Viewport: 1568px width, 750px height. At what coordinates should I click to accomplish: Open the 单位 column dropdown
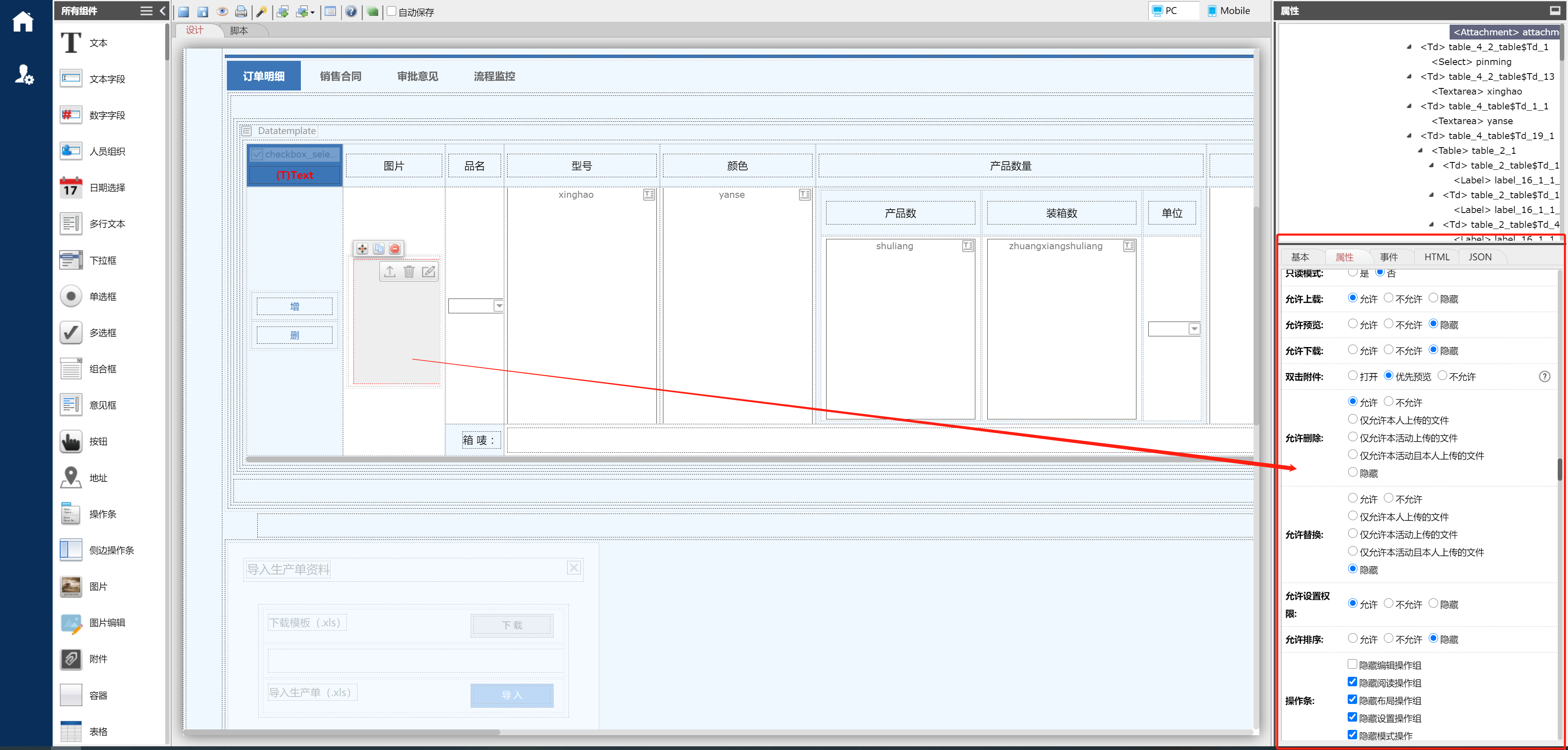tap(1194, 329)
